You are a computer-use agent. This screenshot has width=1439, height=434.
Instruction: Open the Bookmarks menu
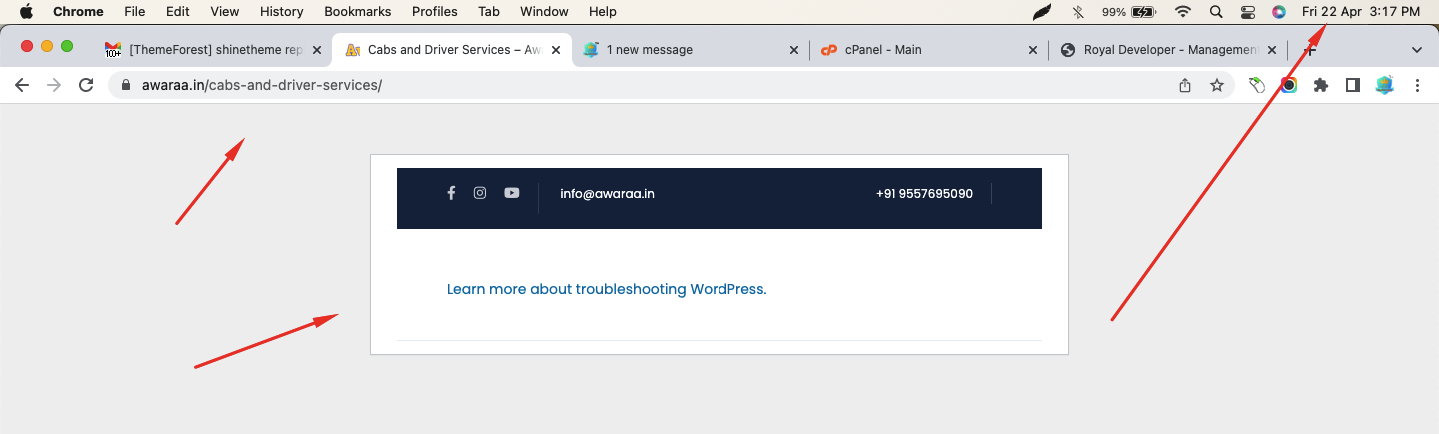coord(358,11)
